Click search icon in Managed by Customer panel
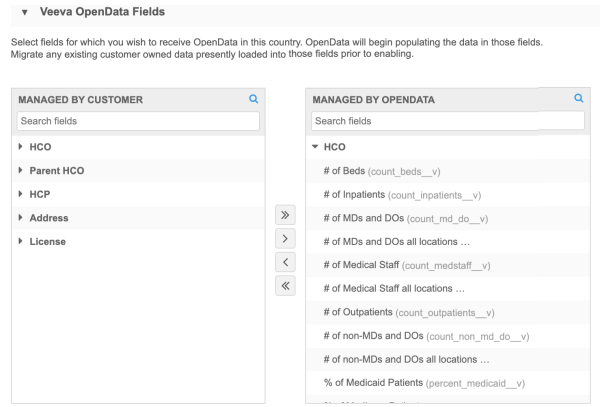The height and width of the screenshot is (407, 600). [253, 99]
